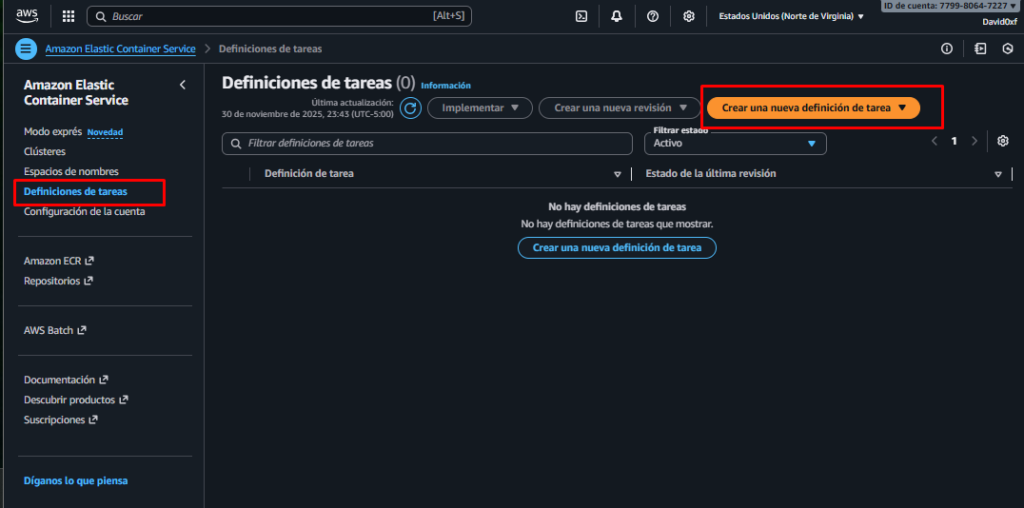This screenshot has width=1024, height=508.
Task: Open table preferences gear icon
Action: pos(1003,141)
